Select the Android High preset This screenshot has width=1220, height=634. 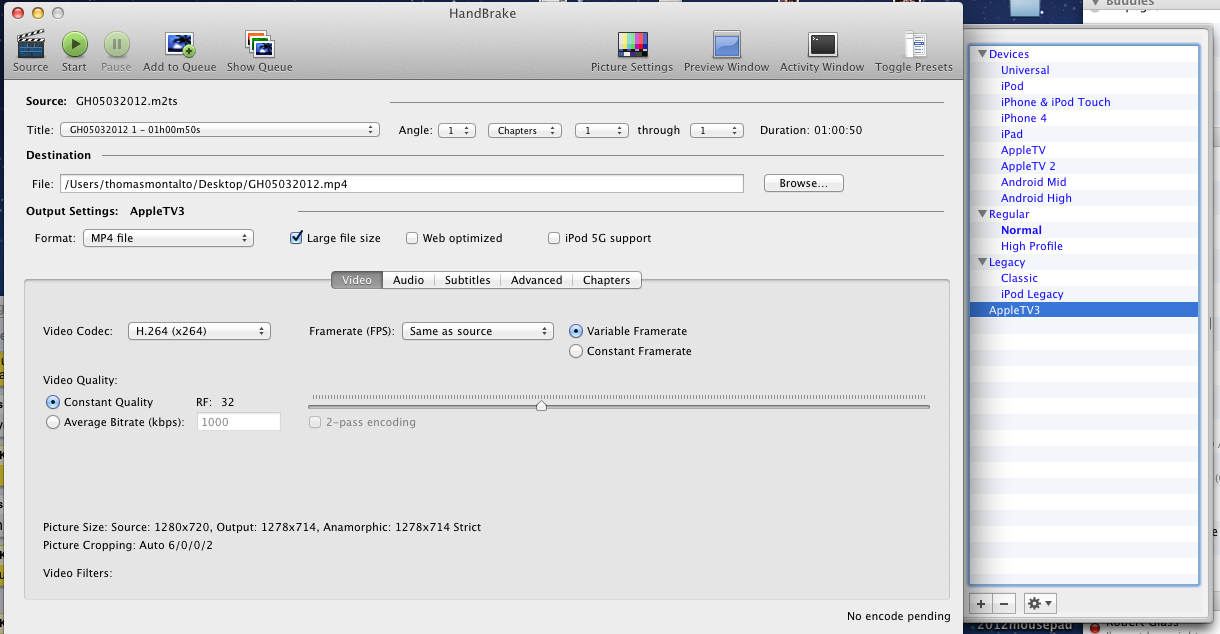click(x=1036, y=198)
